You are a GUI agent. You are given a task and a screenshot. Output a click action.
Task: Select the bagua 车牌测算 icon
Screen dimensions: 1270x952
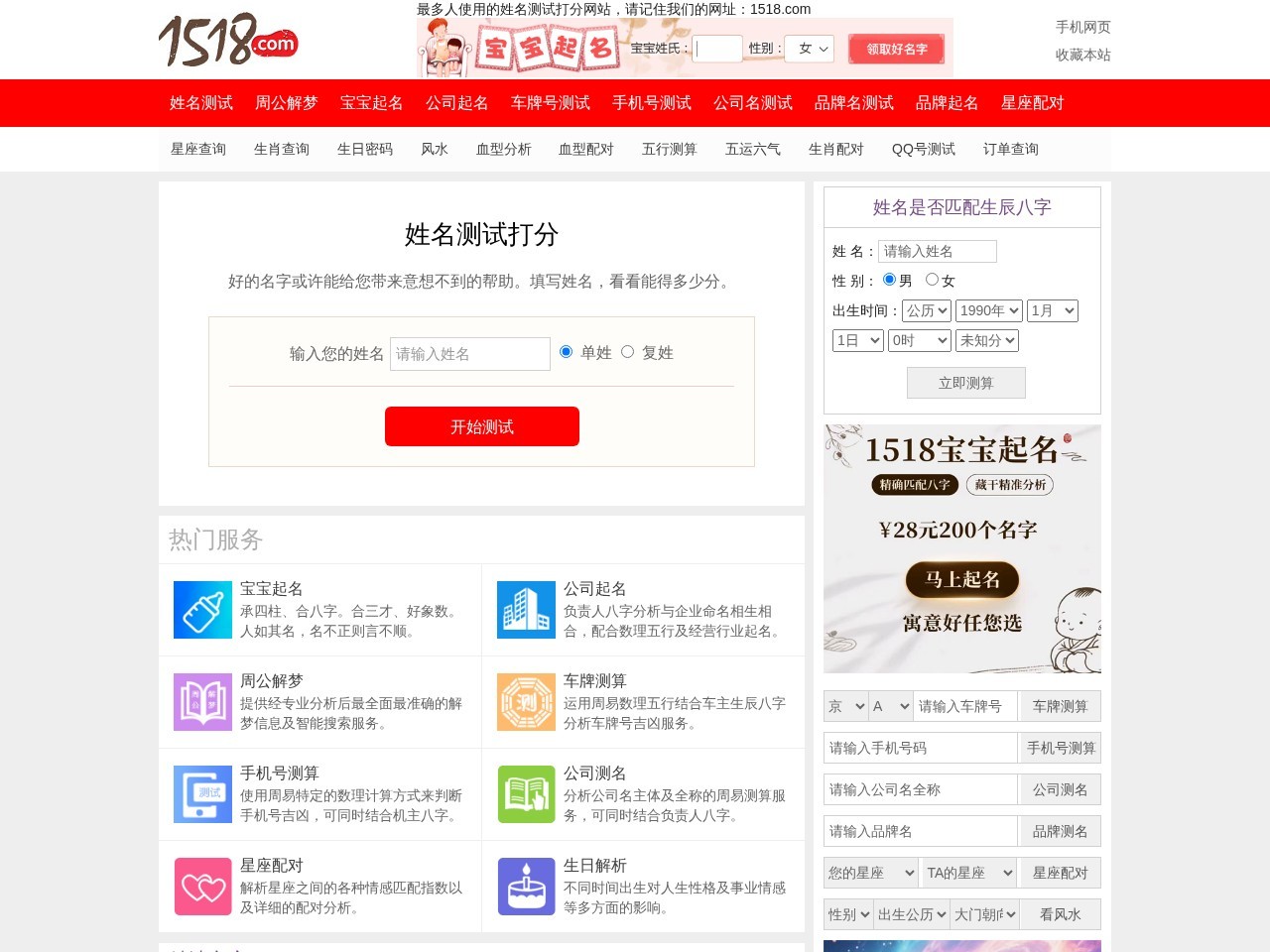coord(526,702)
